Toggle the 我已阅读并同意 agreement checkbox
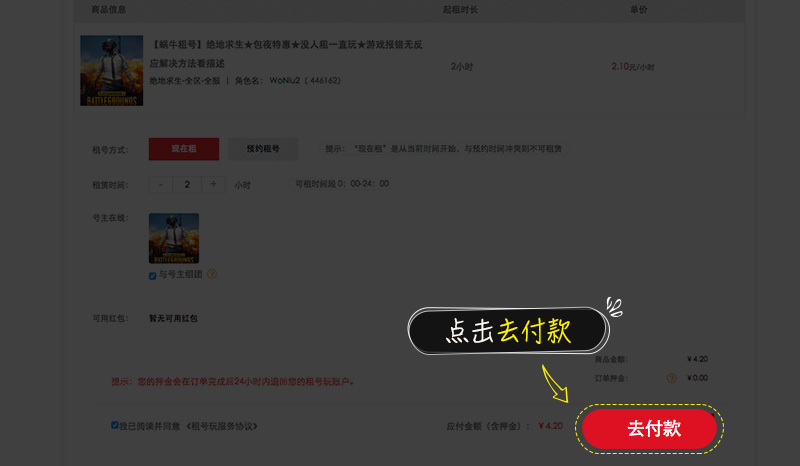Viewport: 800px width, 466px height. click(x=115, y=425)
